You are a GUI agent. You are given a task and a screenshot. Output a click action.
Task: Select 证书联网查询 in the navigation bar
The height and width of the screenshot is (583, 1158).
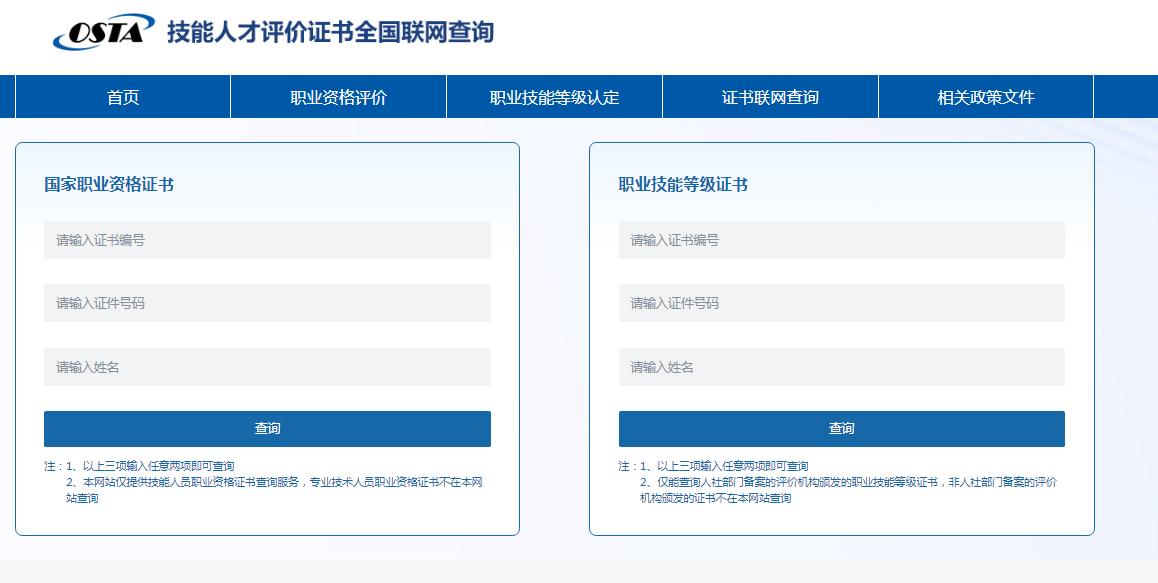click(x=770, y=97)
